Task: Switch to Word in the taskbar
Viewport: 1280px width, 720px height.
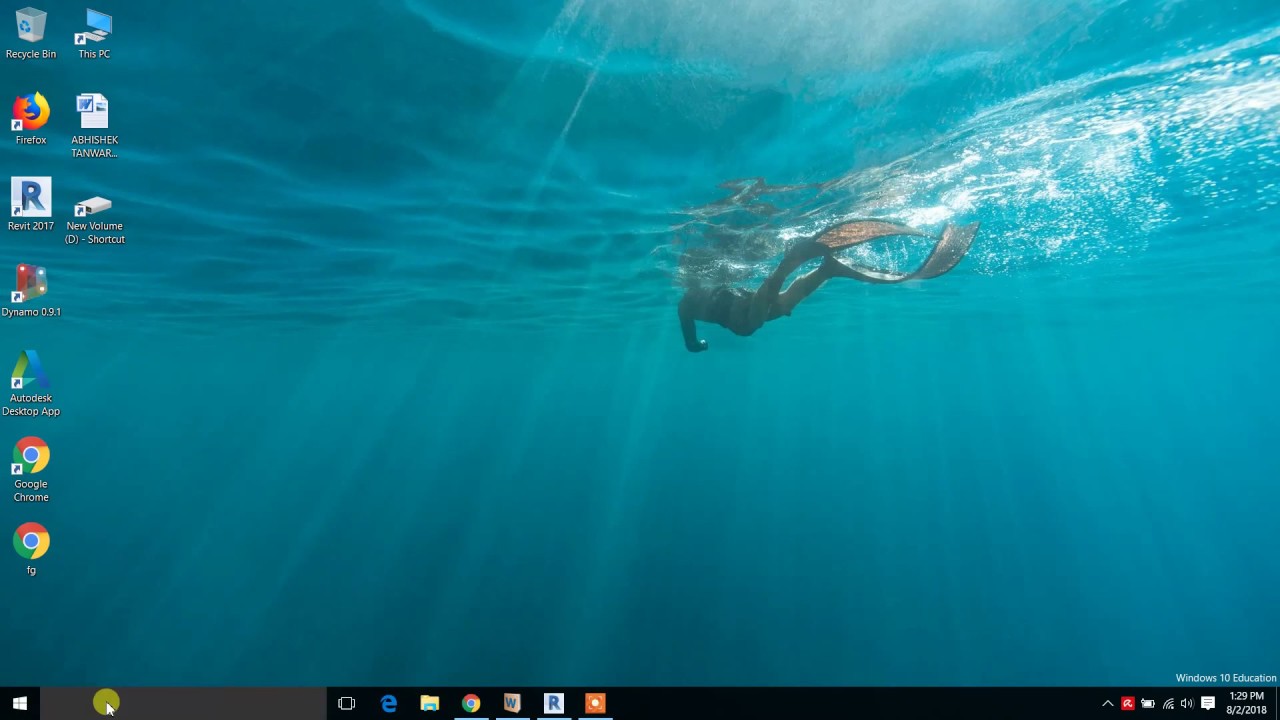Action: tap(511, 703)
